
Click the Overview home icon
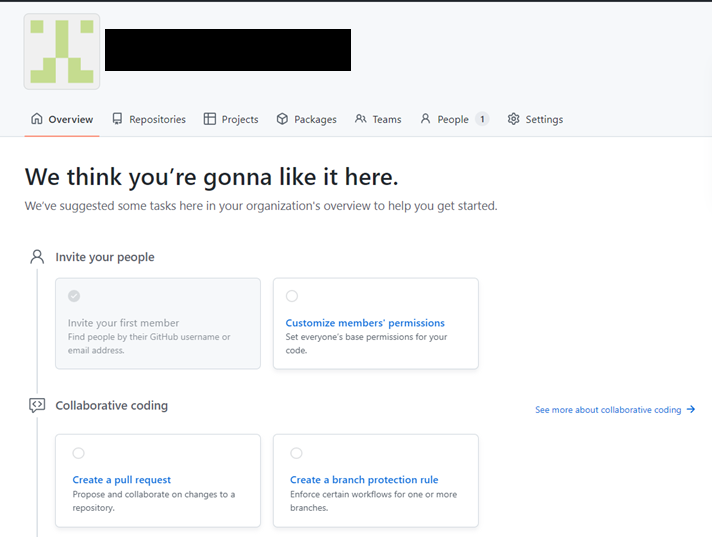37,119
